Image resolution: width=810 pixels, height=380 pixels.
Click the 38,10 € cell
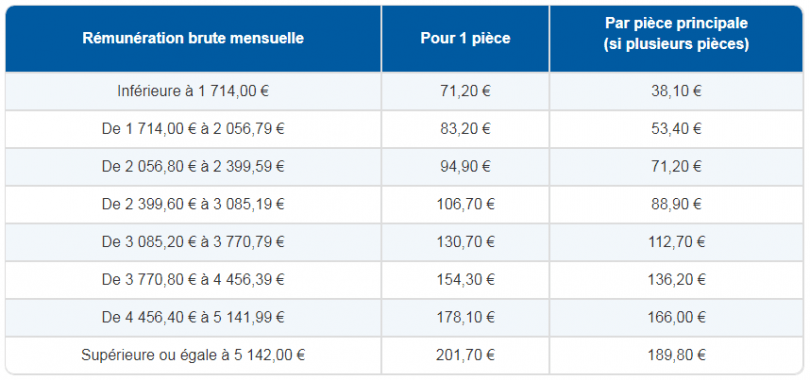677,91
